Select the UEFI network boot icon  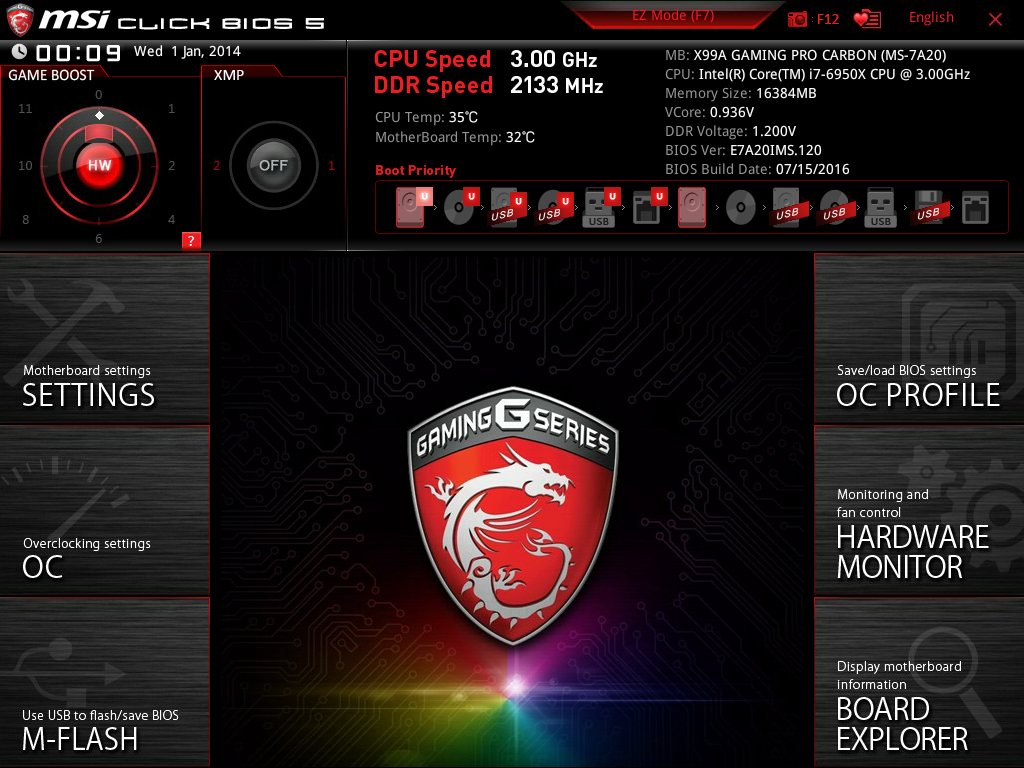(648, 207)
